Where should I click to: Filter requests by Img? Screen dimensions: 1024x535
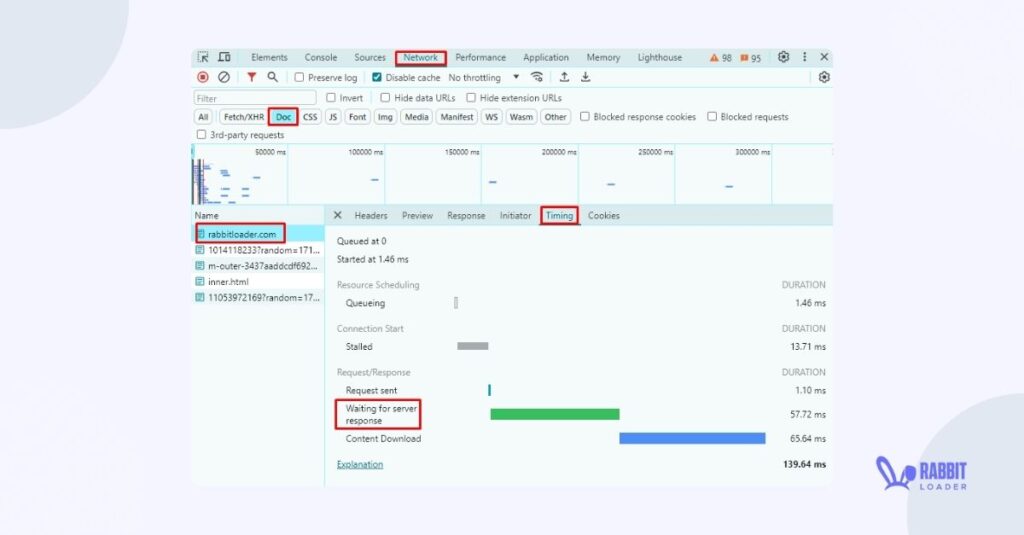385,117
